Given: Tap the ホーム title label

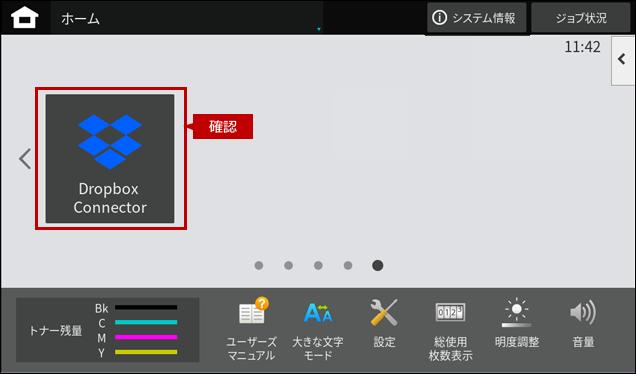Looking at the screenshot, I should click(80, 19).
